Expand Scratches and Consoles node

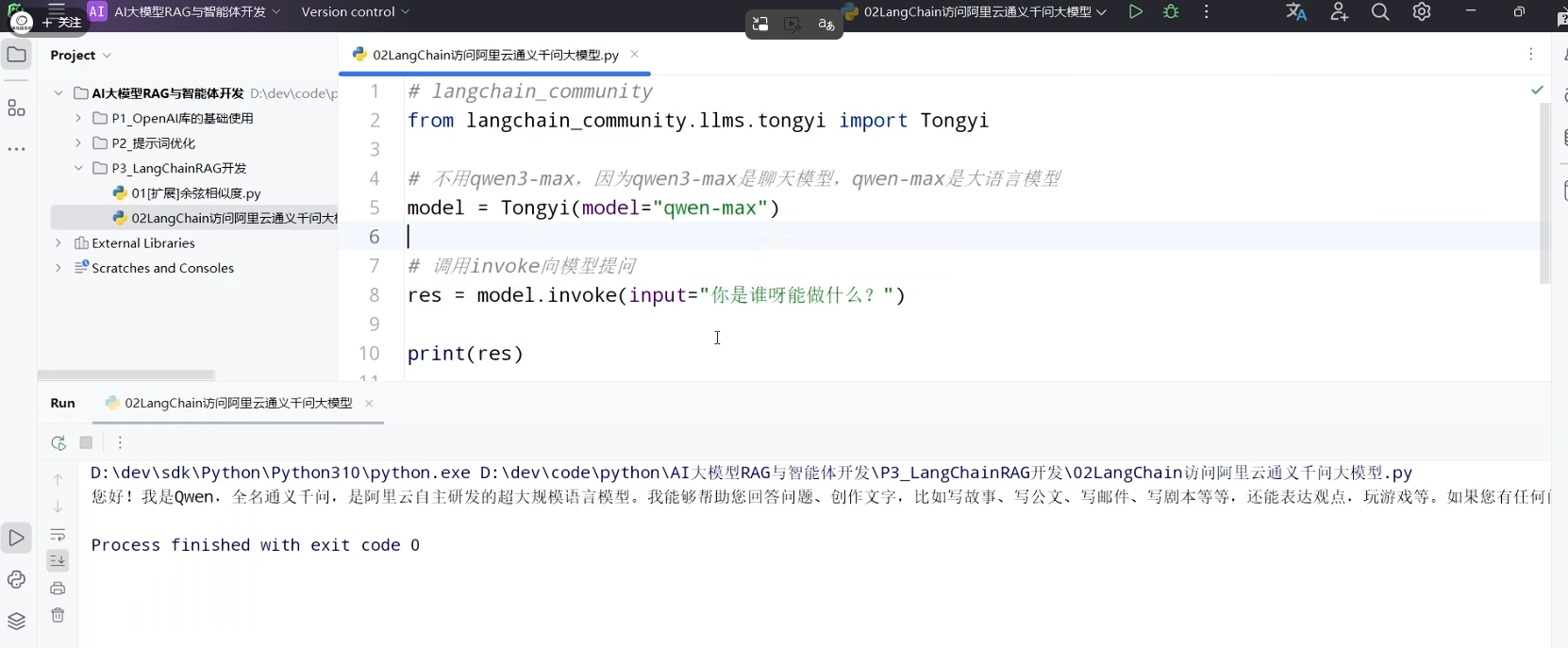[58, 268]
